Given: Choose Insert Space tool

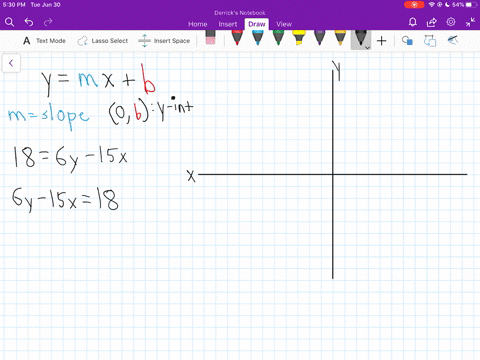Looking at the screenshot, I should point(164,41).
